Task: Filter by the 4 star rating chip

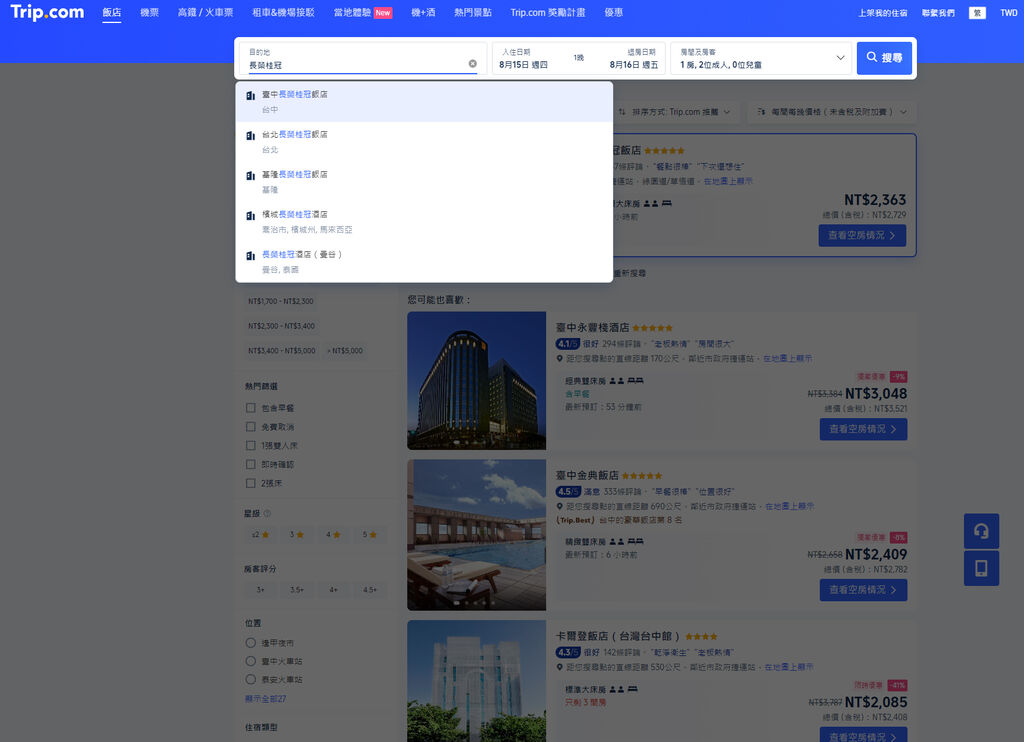Action: [x=333, y=534]
